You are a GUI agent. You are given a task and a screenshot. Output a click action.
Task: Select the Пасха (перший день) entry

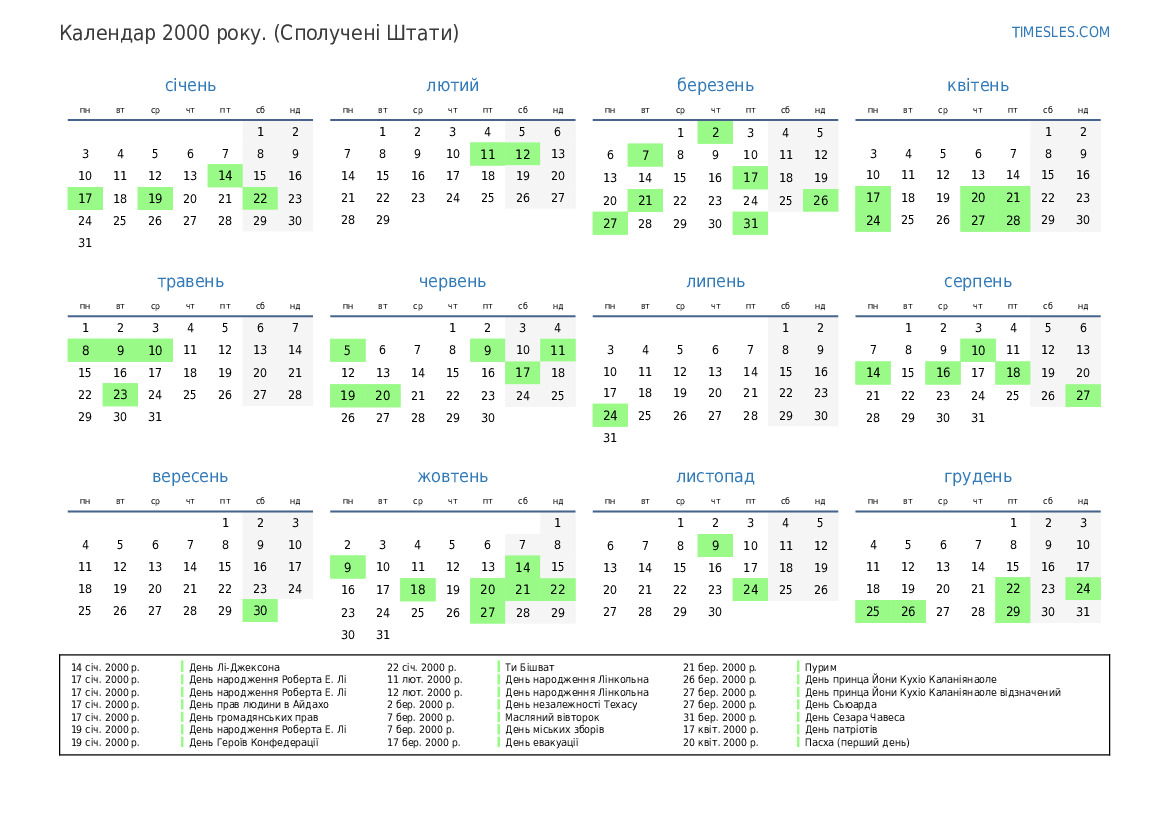(x=857, y=742)
